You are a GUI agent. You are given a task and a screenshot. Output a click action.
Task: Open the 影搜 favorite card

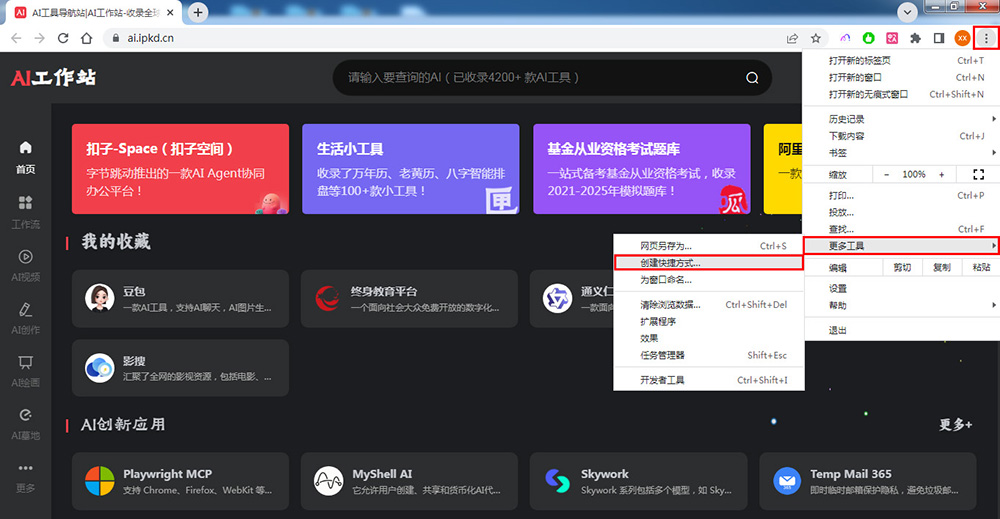180,368
